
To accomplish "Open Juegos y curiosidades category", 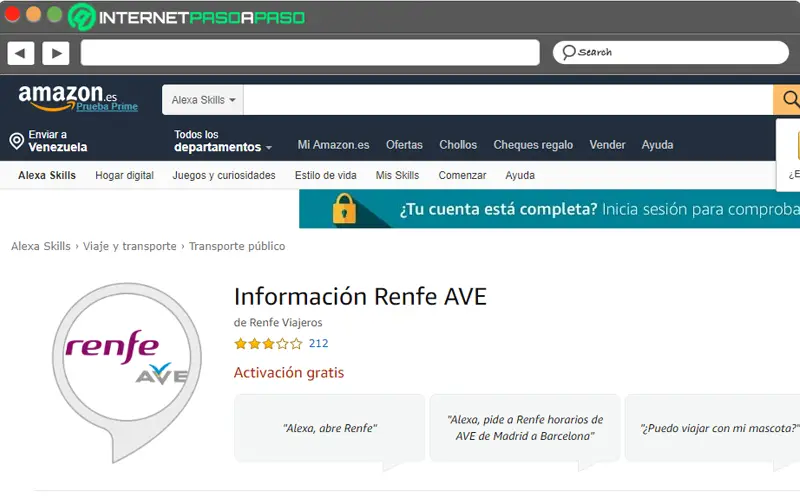I will coord(224,176).
